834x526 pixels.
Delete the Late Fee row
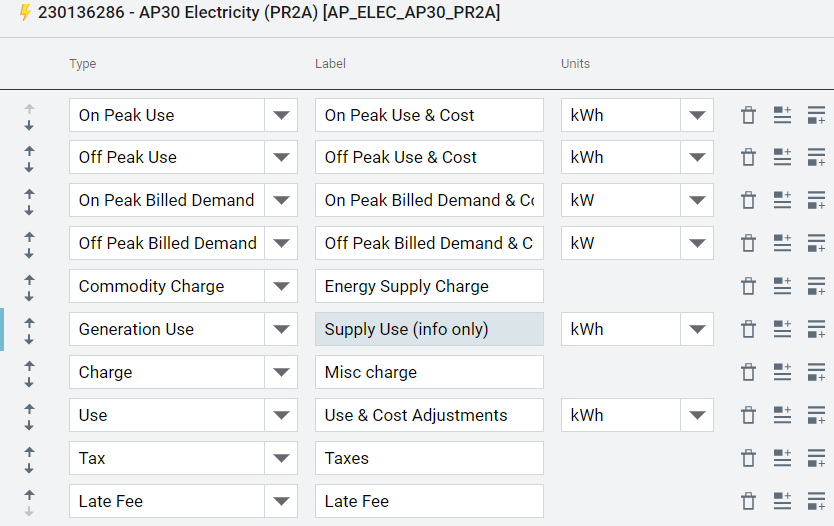coord(748,501)
